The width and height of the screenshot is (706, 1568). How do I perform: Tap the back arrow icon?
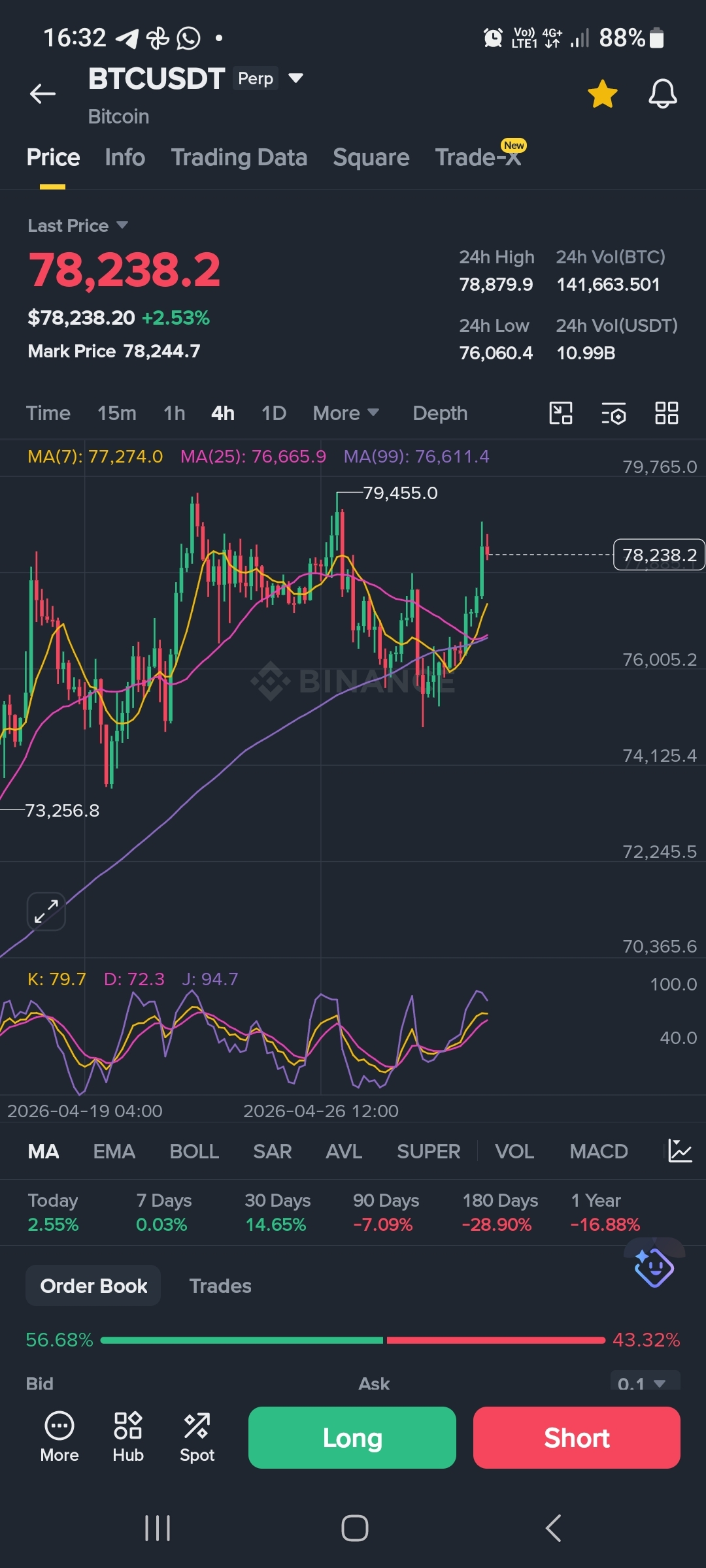point(42,94)
